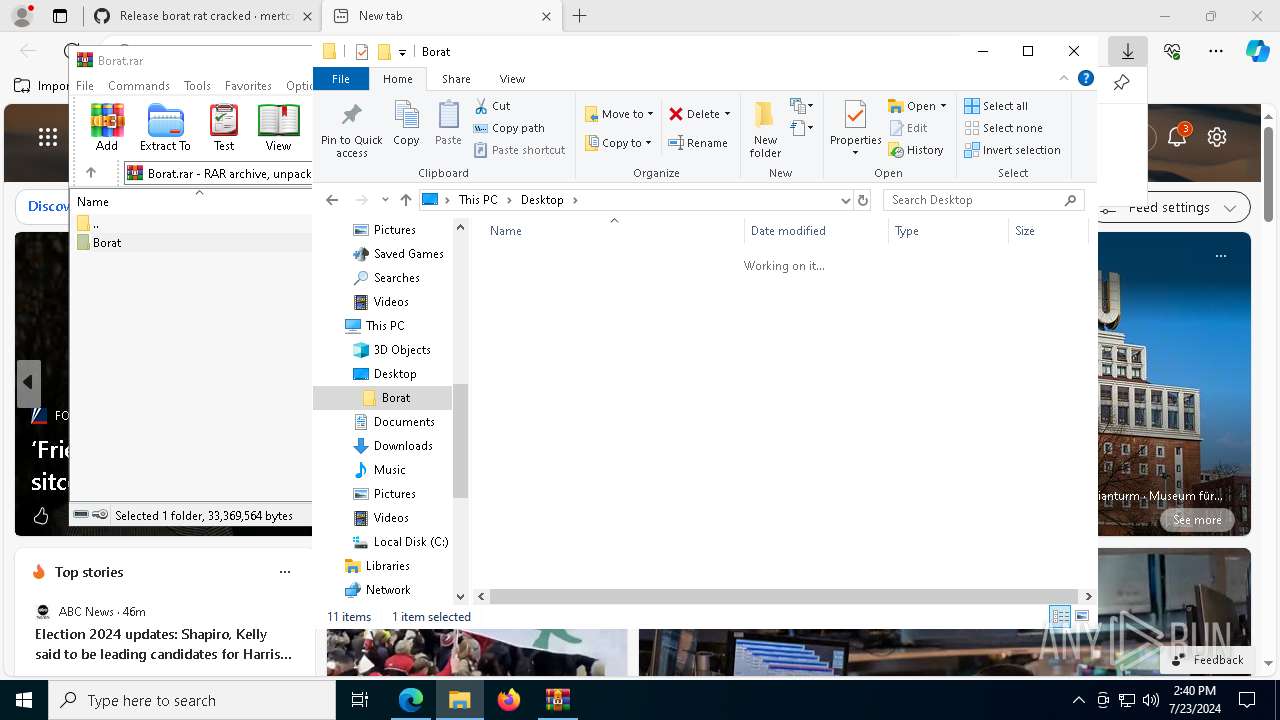Click the Edit ribbon button
Screen dimensions: 1280x720
click(x=908, y=128)
